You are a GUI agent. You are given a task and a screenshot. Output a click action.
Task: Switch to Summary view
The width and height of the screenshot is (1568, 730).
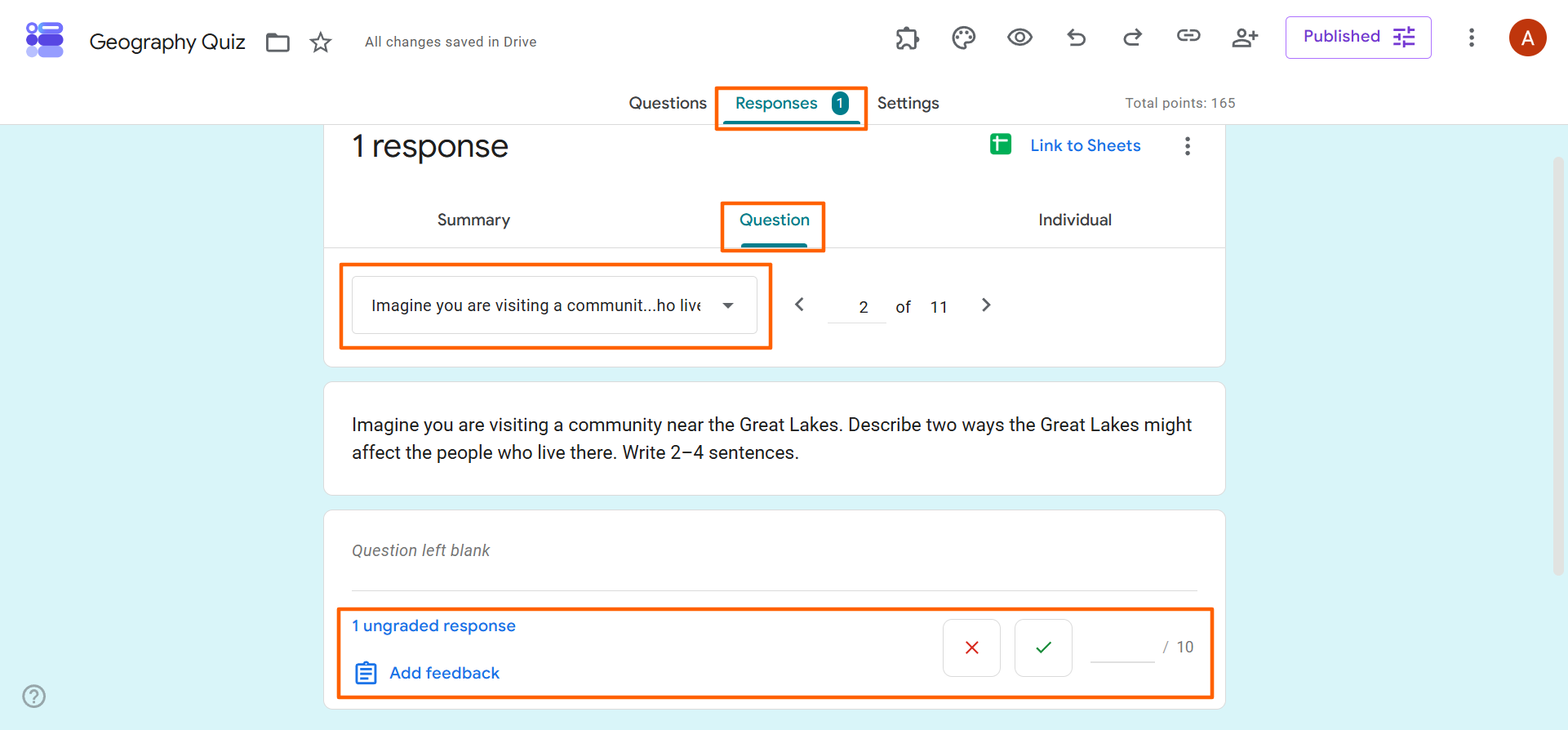point(473,220)
